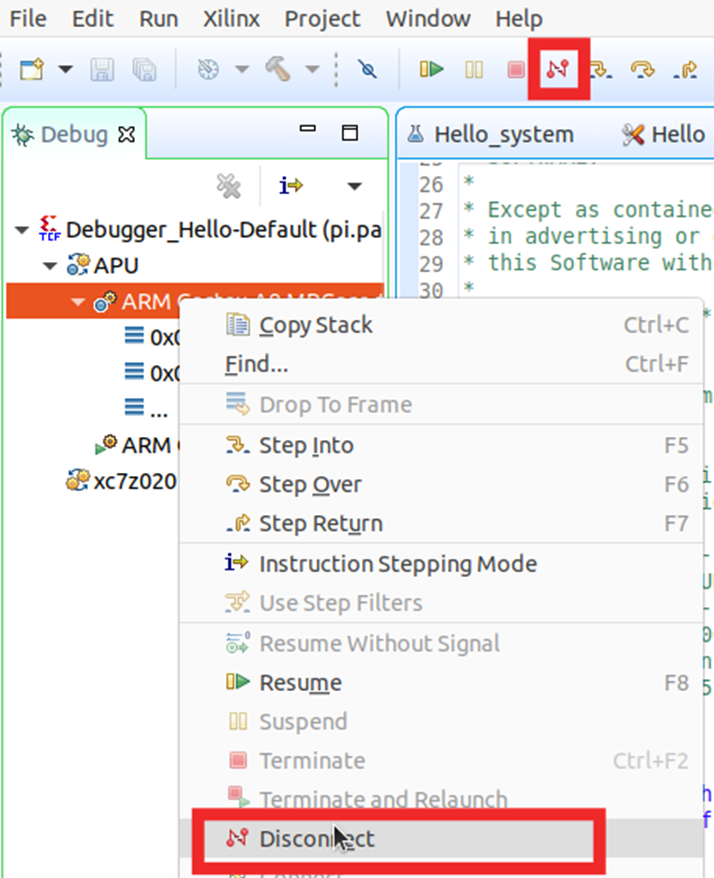Minimize the Debug view panel
This screenshot has width=714, height=878.
[308, 132]
